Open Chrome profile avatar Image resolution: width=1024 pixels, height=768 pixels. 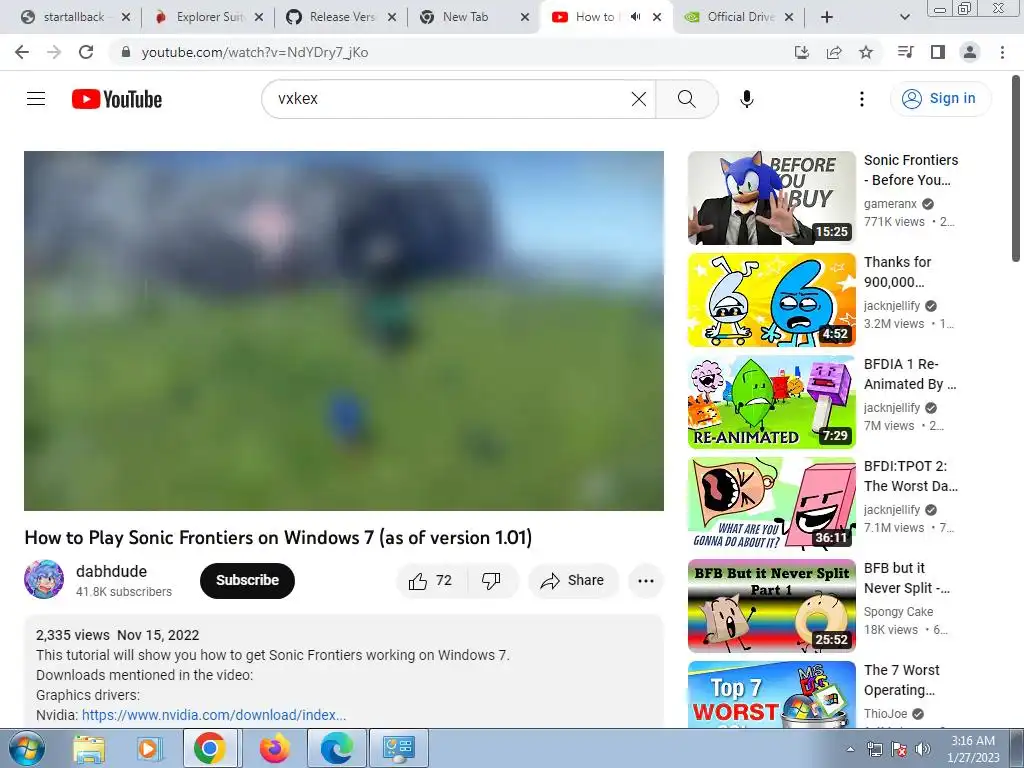point(970,52)
